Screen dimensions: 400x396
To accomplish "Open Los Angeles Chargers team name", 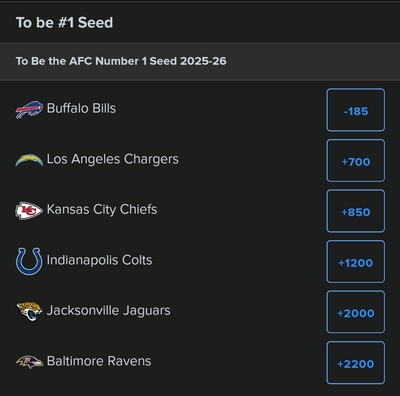I will (113, 159).
